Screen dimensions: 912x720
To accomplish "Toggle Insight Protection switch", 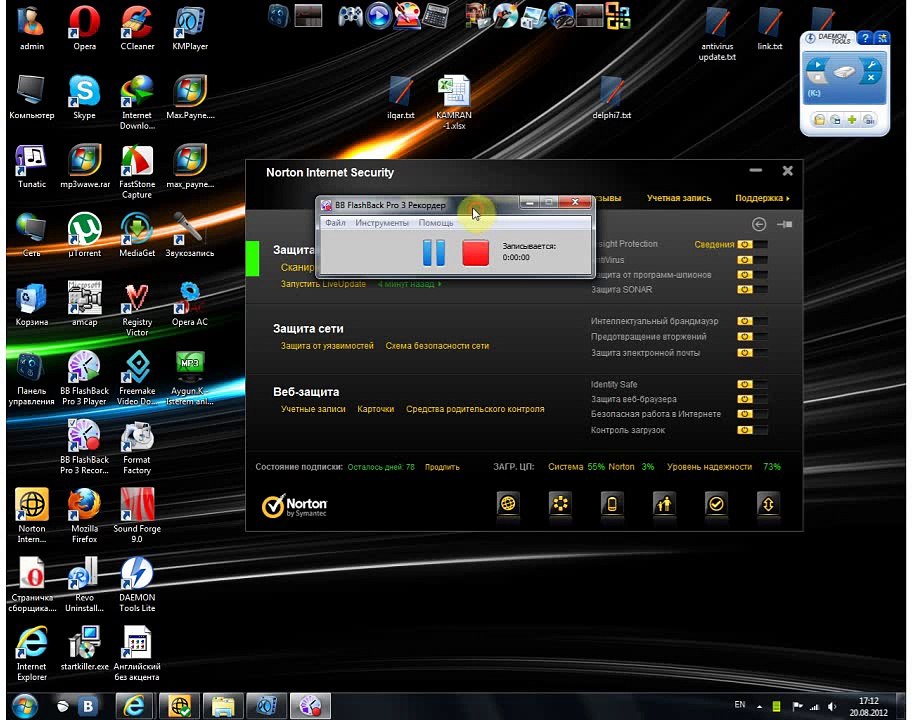I will [752, 244].
